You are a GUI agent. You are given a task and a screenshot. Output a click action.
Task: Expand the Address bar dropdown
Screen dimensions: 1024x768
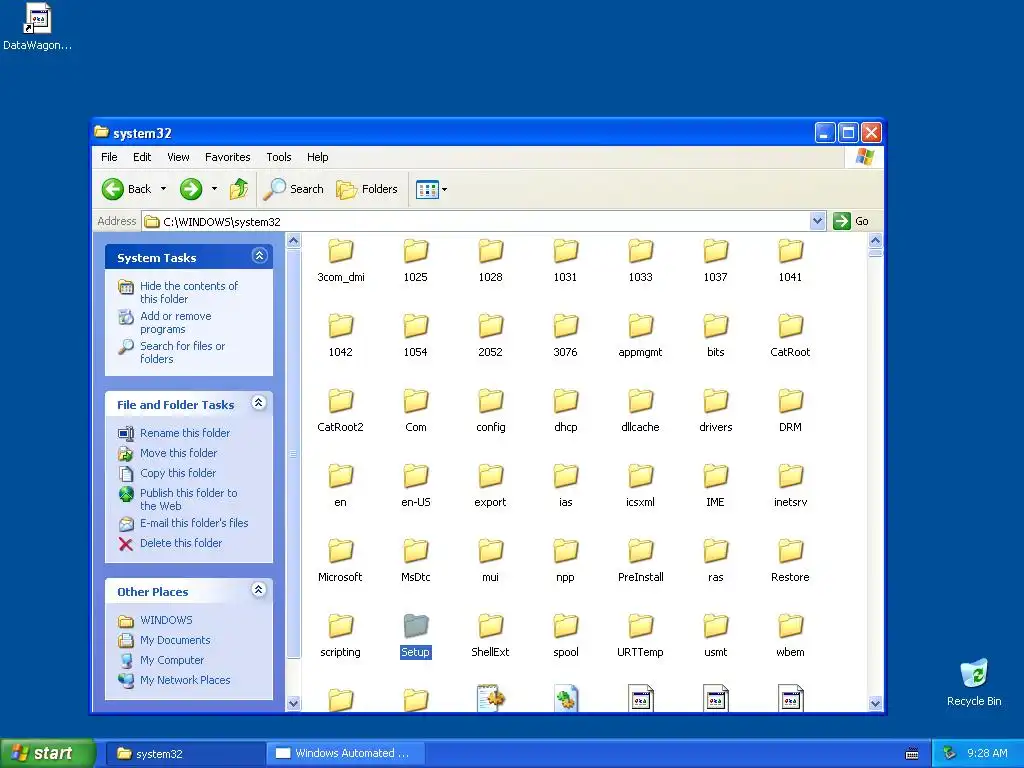(x=817, y=221)
